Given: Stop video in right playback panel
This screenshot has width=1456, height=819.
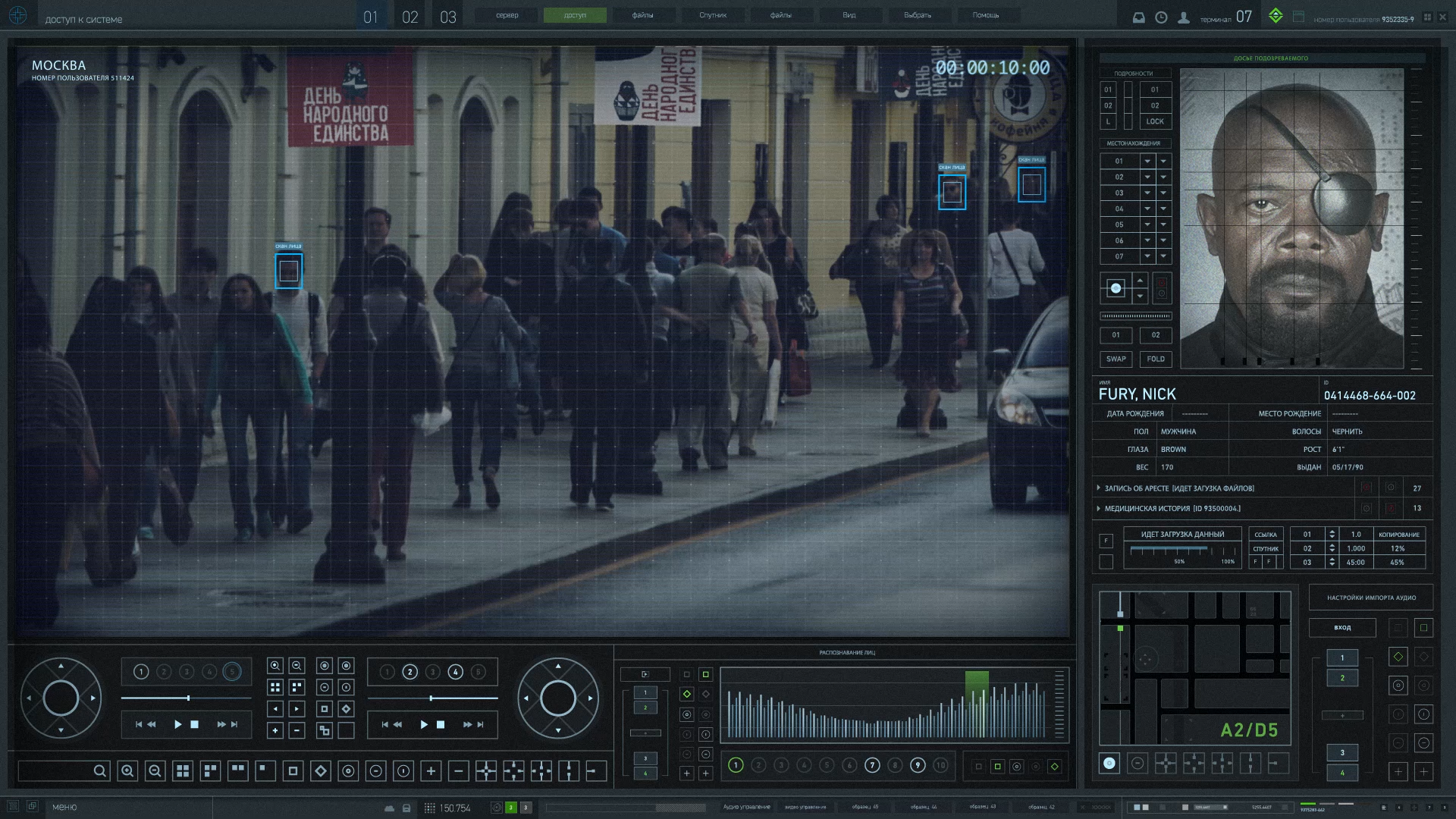Looking at the screenshot, I should coord(441,725).
